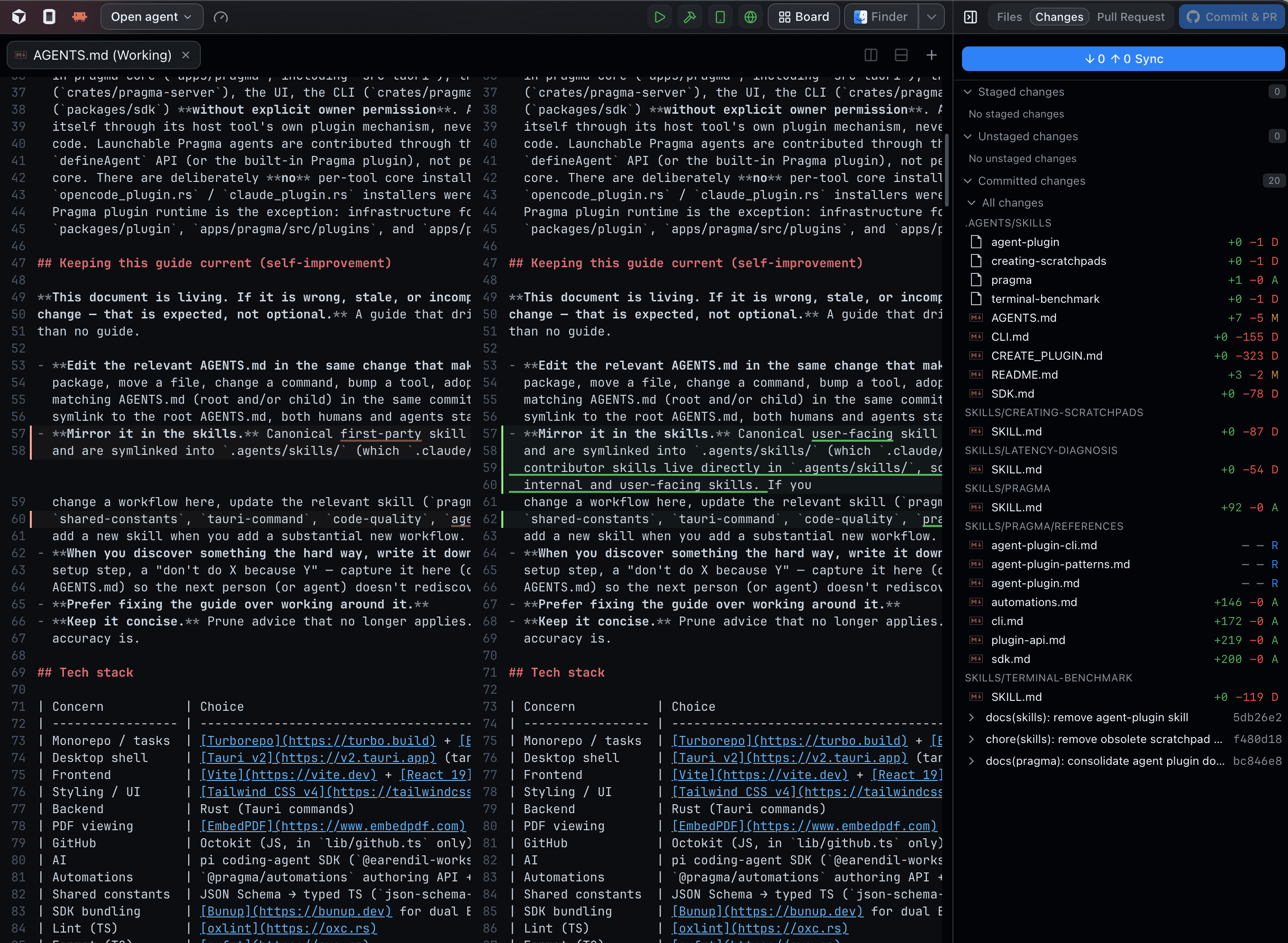The width and height of the screenshot is (1288, 943).
Task: Open the pragma added file entry
Action: [1123, 280]
